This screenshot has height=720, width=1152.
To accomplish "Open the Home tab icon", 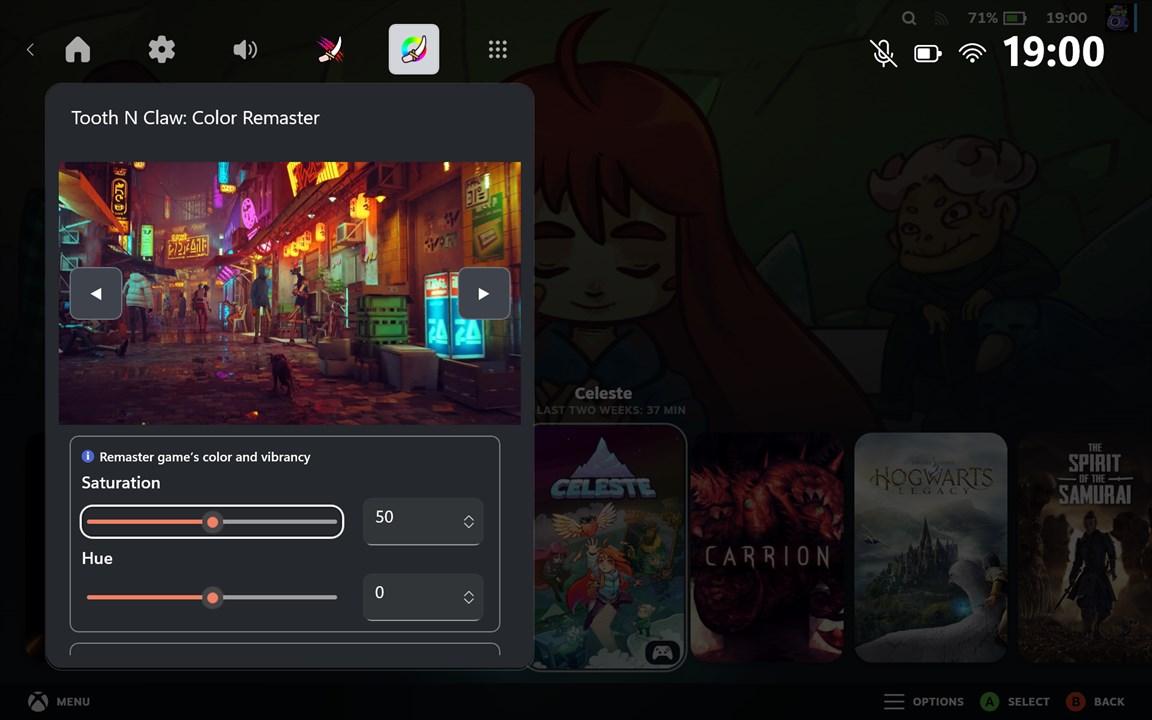I will click(x=78, y=49).
